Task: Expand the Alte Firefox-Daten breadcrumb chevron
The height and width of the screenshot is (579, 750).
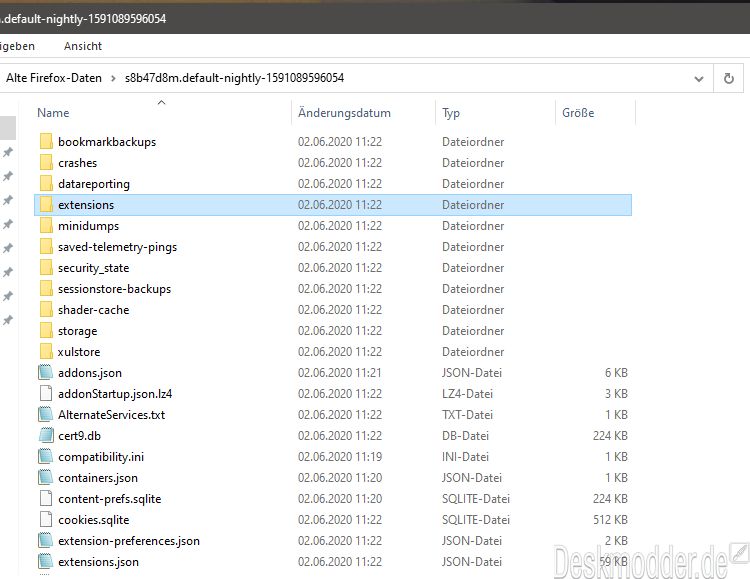Action: (113, 78)
